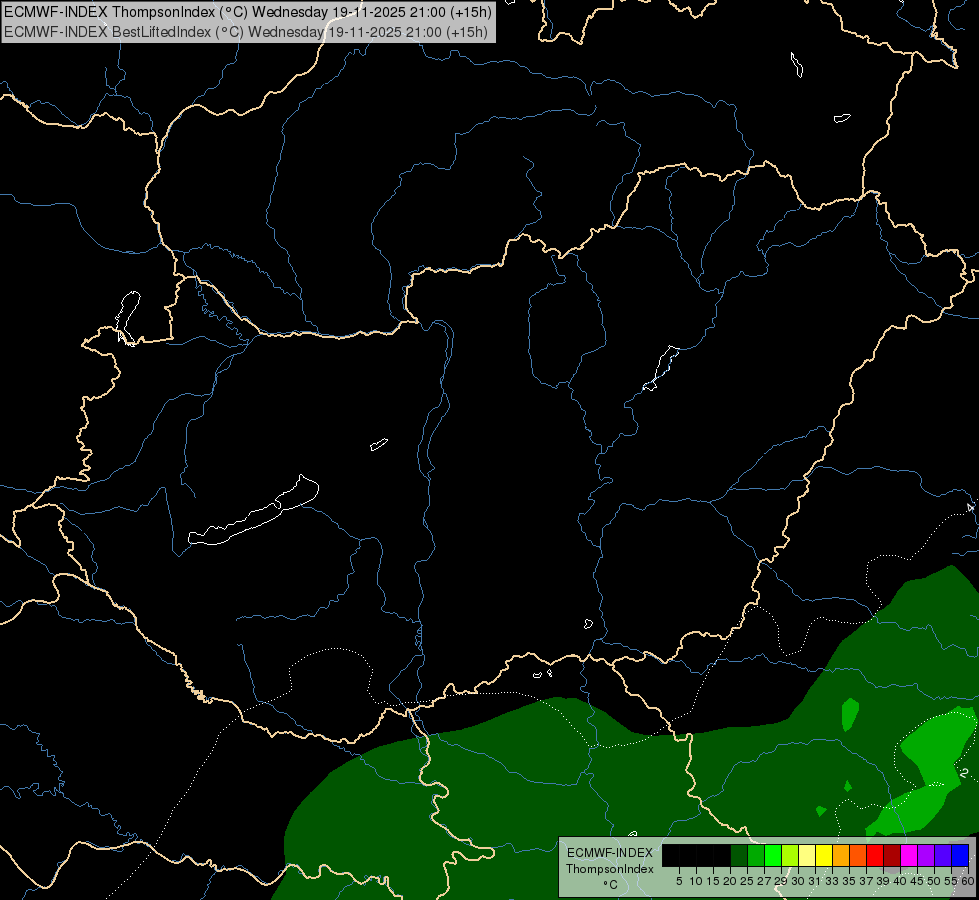Click the ECMWF-INDEX BestLiftedIndex title line
The width and height of the screenshot is (979, 900).
tap(246, 32)
